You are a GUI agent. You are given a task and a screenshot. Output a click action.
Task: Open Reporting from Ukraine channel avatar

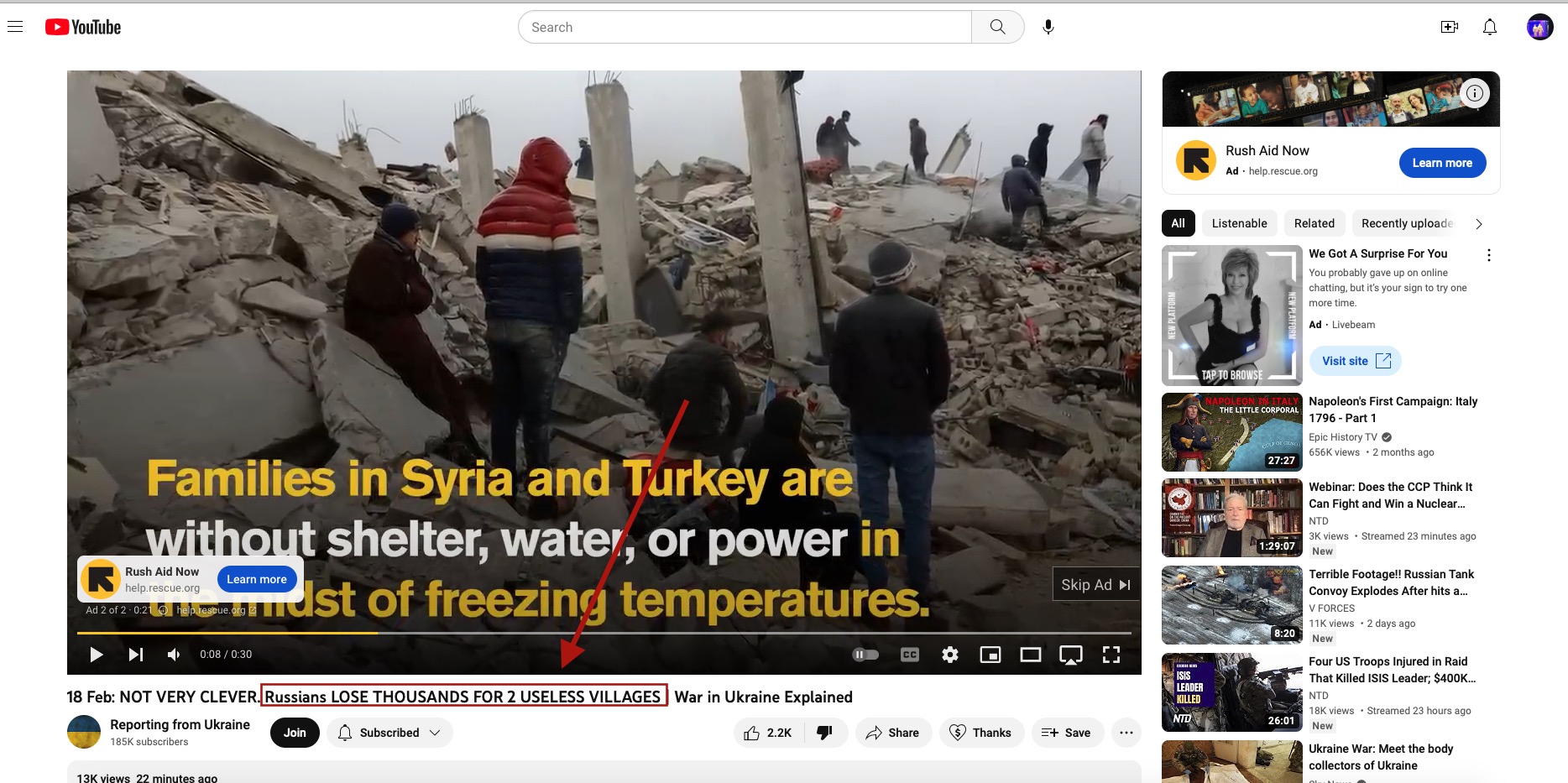click(x=84, y=732)
